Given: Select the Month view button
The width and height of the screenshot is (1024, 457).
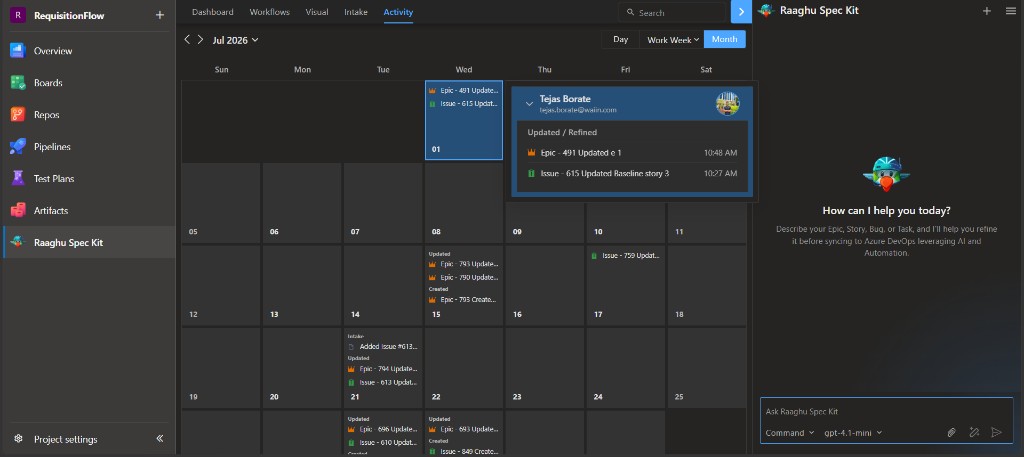Looking at the screenshot, I should tap(725, 40).
